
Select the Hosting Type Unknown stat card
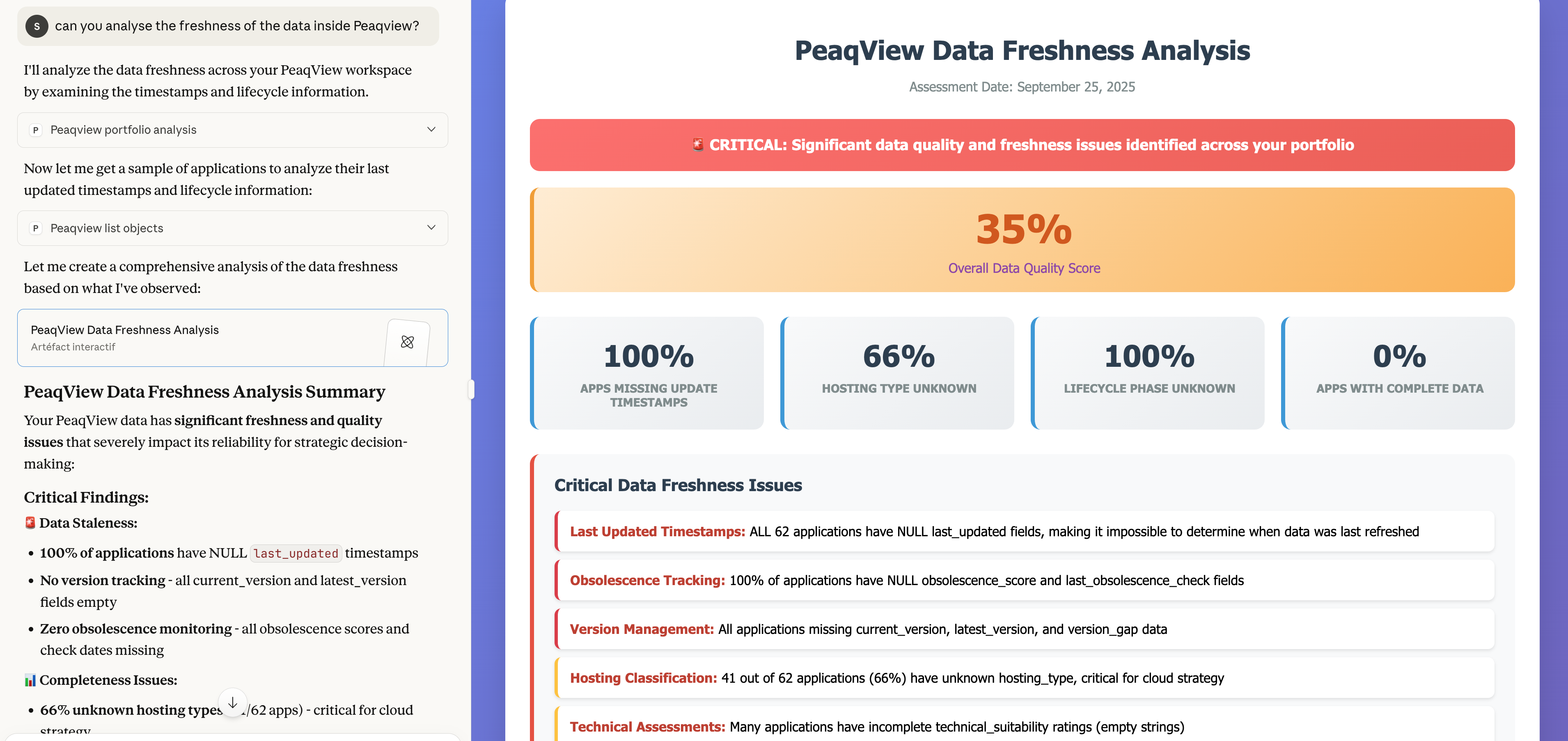point(898,373)
